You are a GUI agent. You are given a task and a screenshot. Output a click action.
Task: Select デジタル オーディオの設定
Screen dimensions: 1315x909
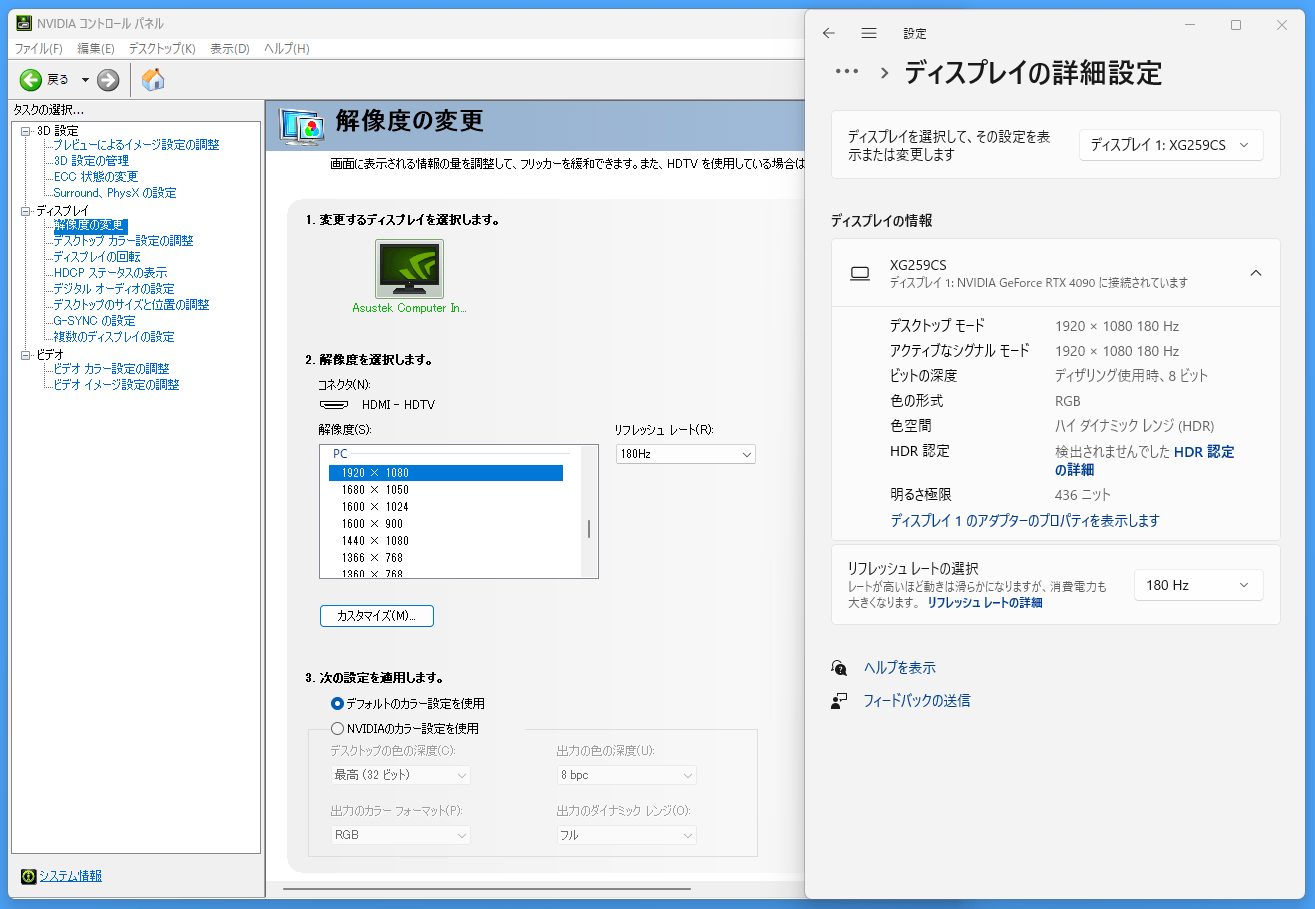point(114,289)
